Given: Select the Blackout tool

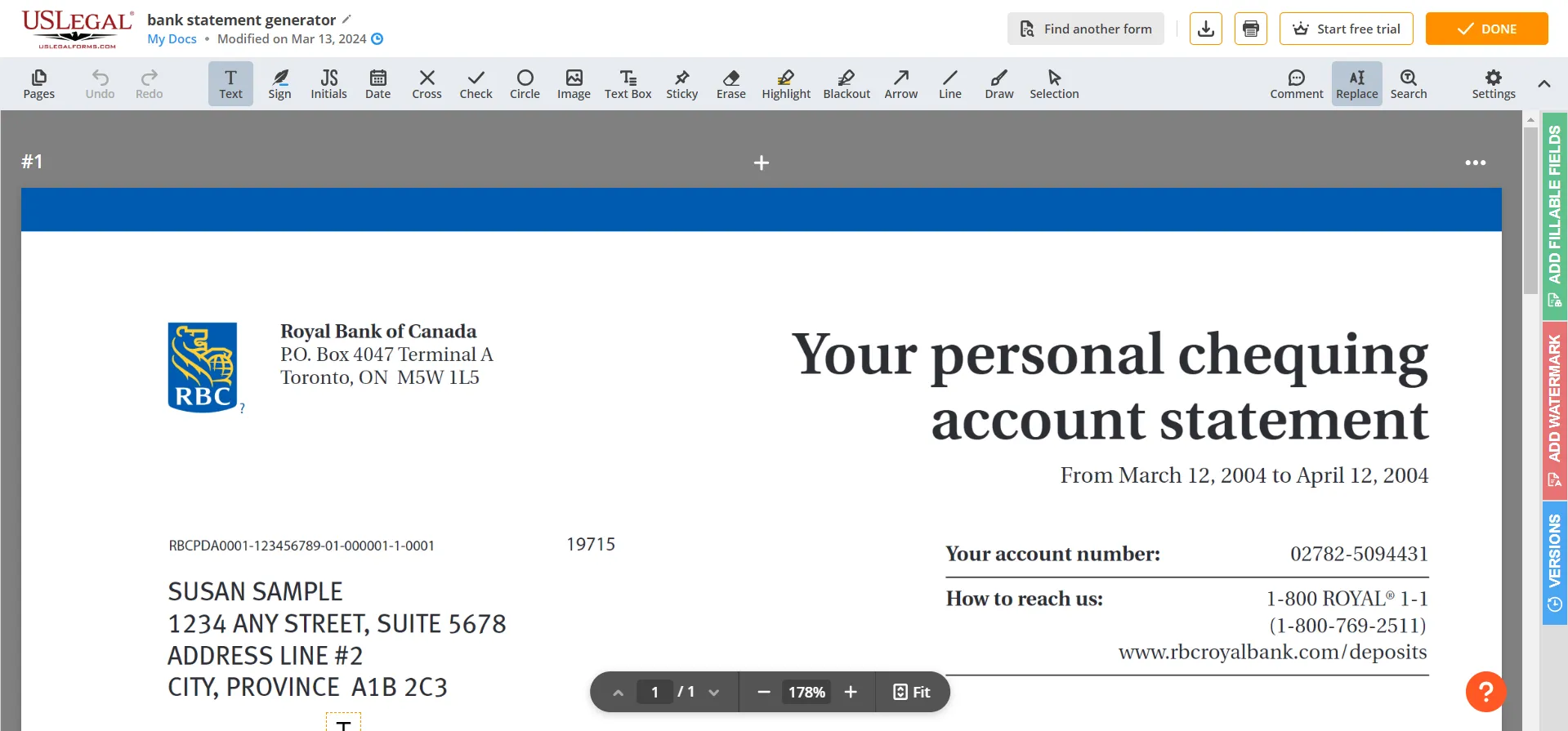Looking at the screenshot, I should pyautogui.click(x=847, y=84).
